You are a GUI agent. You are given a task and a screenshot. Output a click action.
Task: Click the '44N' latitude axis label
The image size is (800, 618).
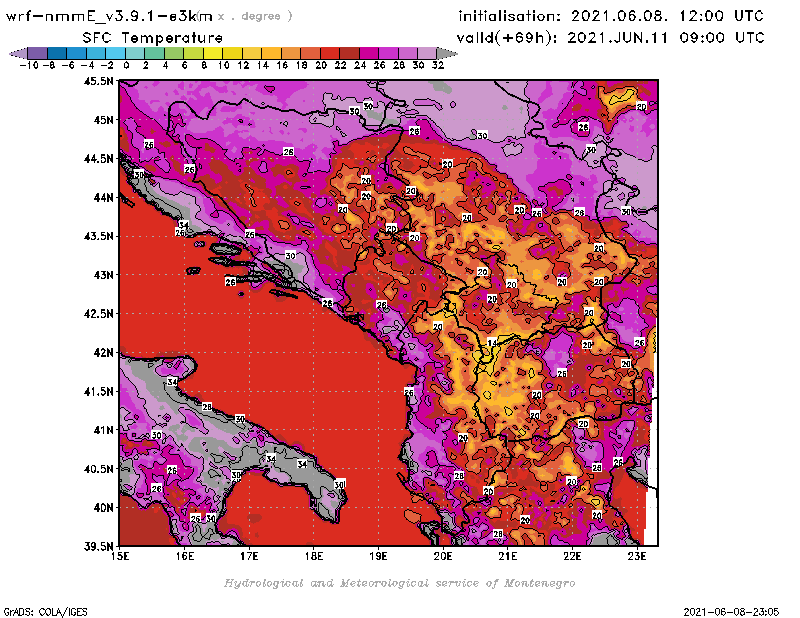tap(104, 197)
